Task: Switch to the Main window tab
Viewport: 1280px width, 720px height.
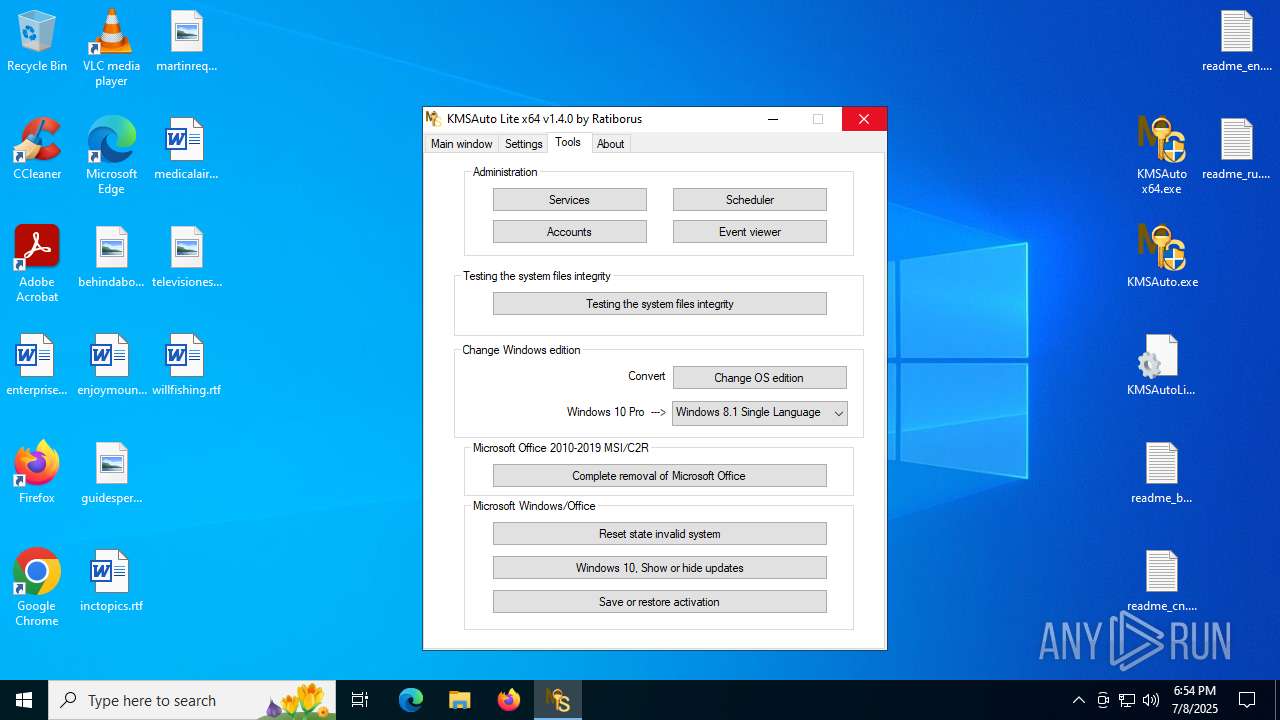Action: tap(461, 144)
